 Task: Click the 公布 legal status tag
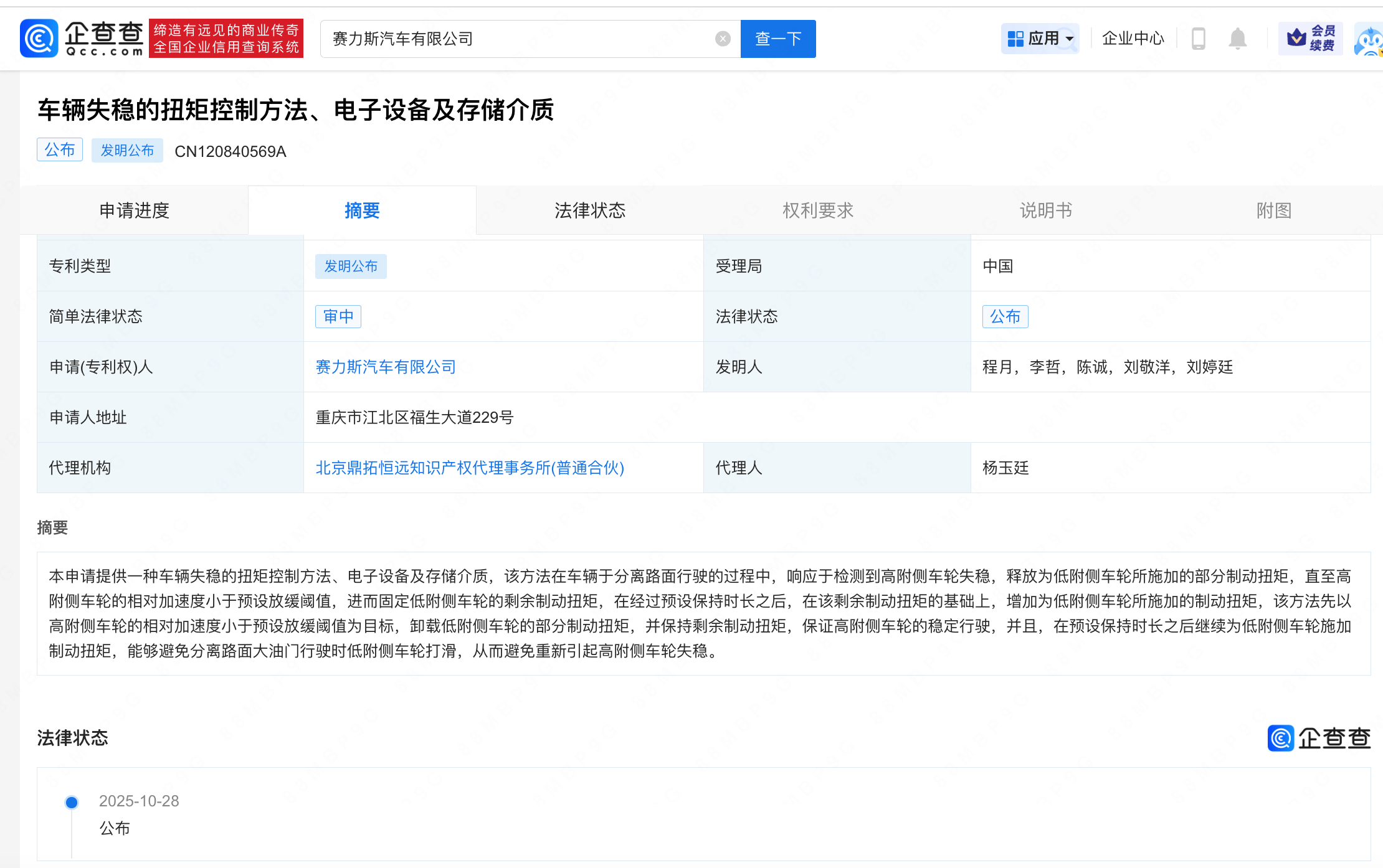click(1005, 316)
